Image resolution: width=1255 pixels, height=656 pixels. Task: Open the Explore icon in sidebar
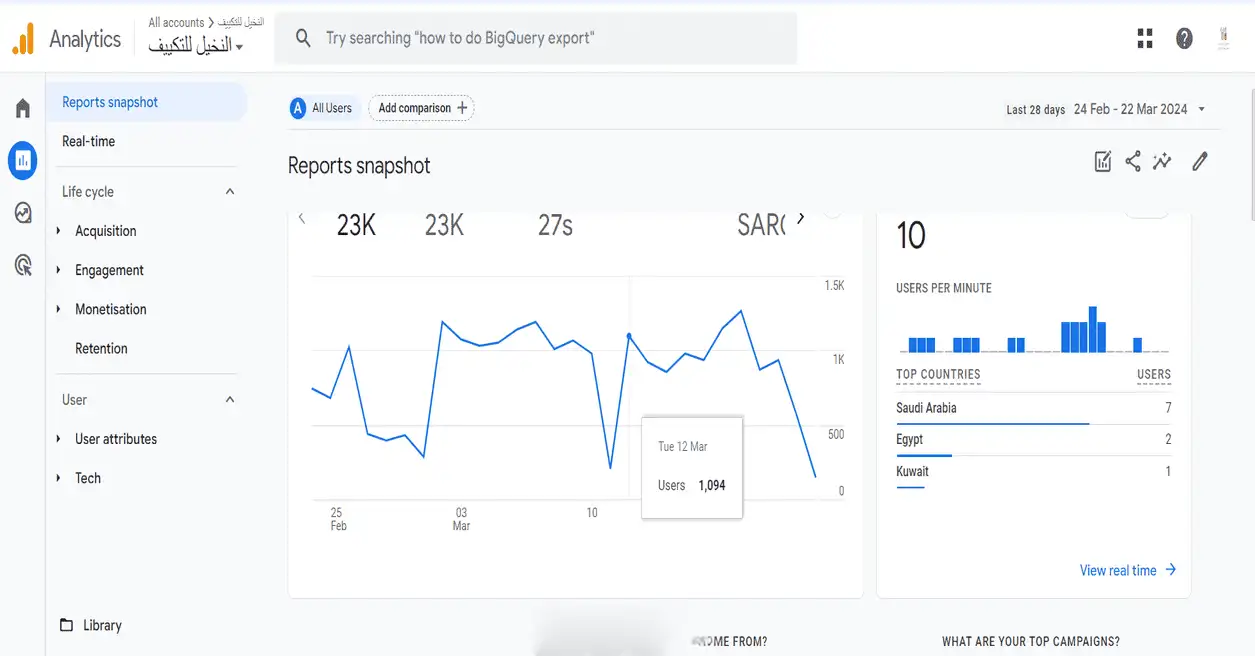point(23,212)
